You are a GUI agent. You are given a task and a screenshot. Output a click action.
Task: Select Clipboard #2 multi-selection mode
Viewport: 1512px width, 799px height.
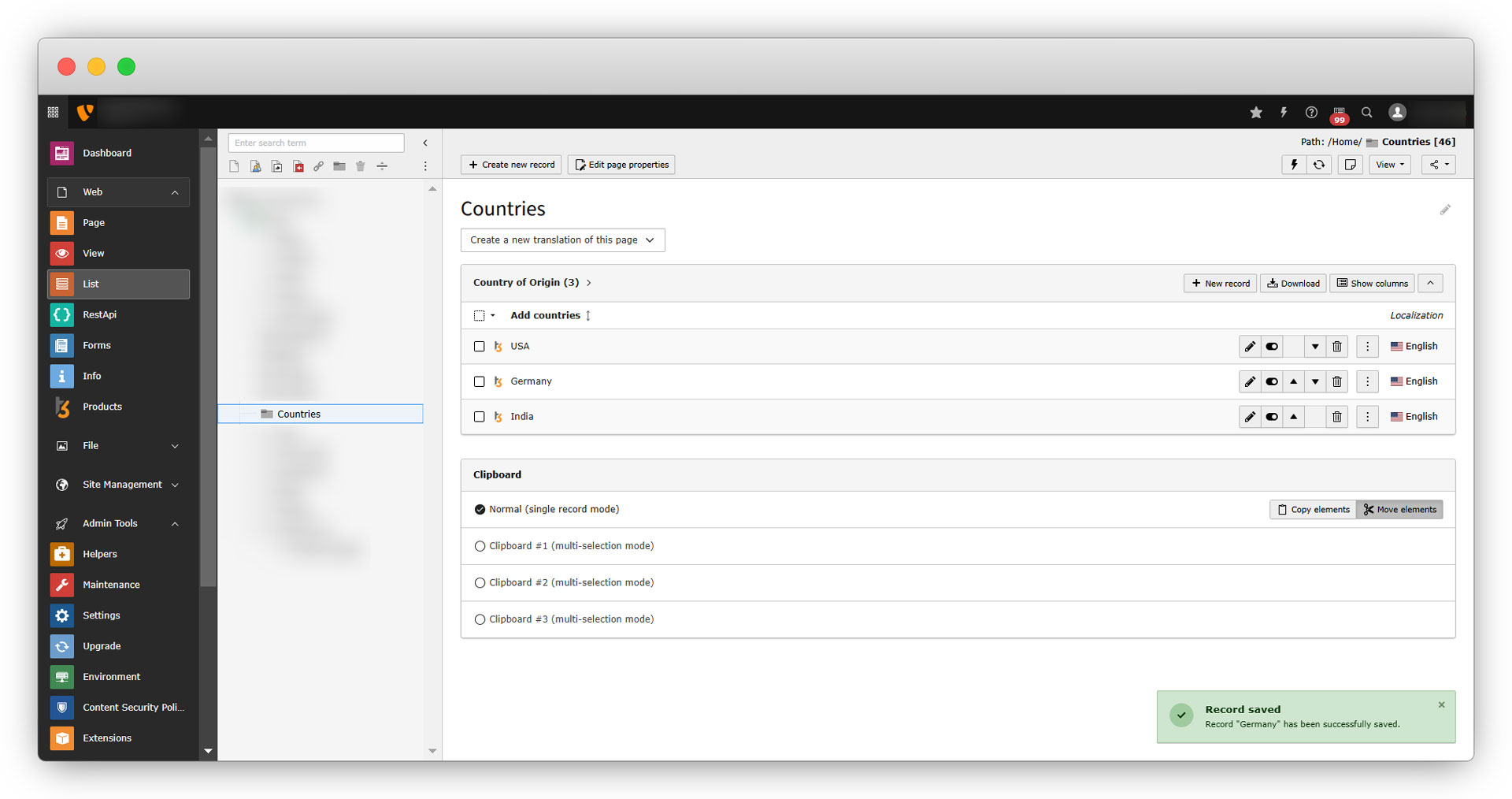click(480, 583)
